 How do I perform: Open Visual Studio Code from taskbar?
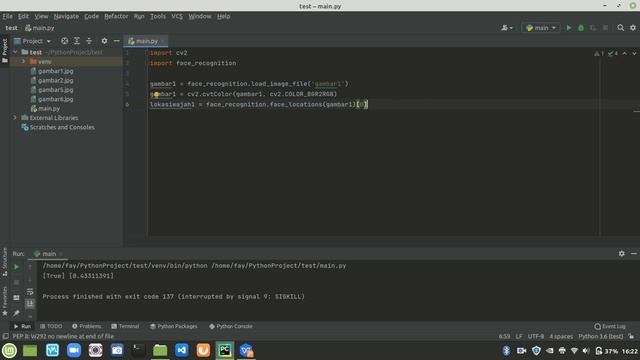[x=182, y=350]
